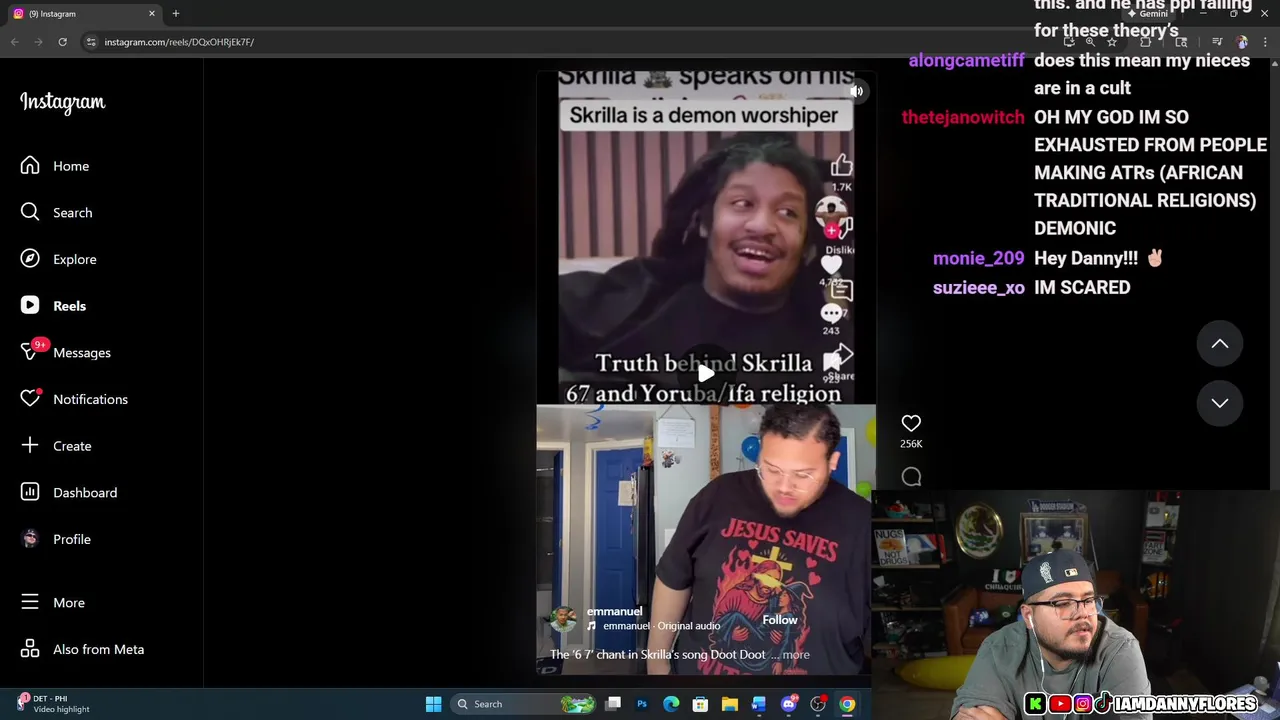Image resolution: width=1280 pixels, height=720 pixels.
Task: Click the browser Back arrow
Action: click(x=15, y=42)
